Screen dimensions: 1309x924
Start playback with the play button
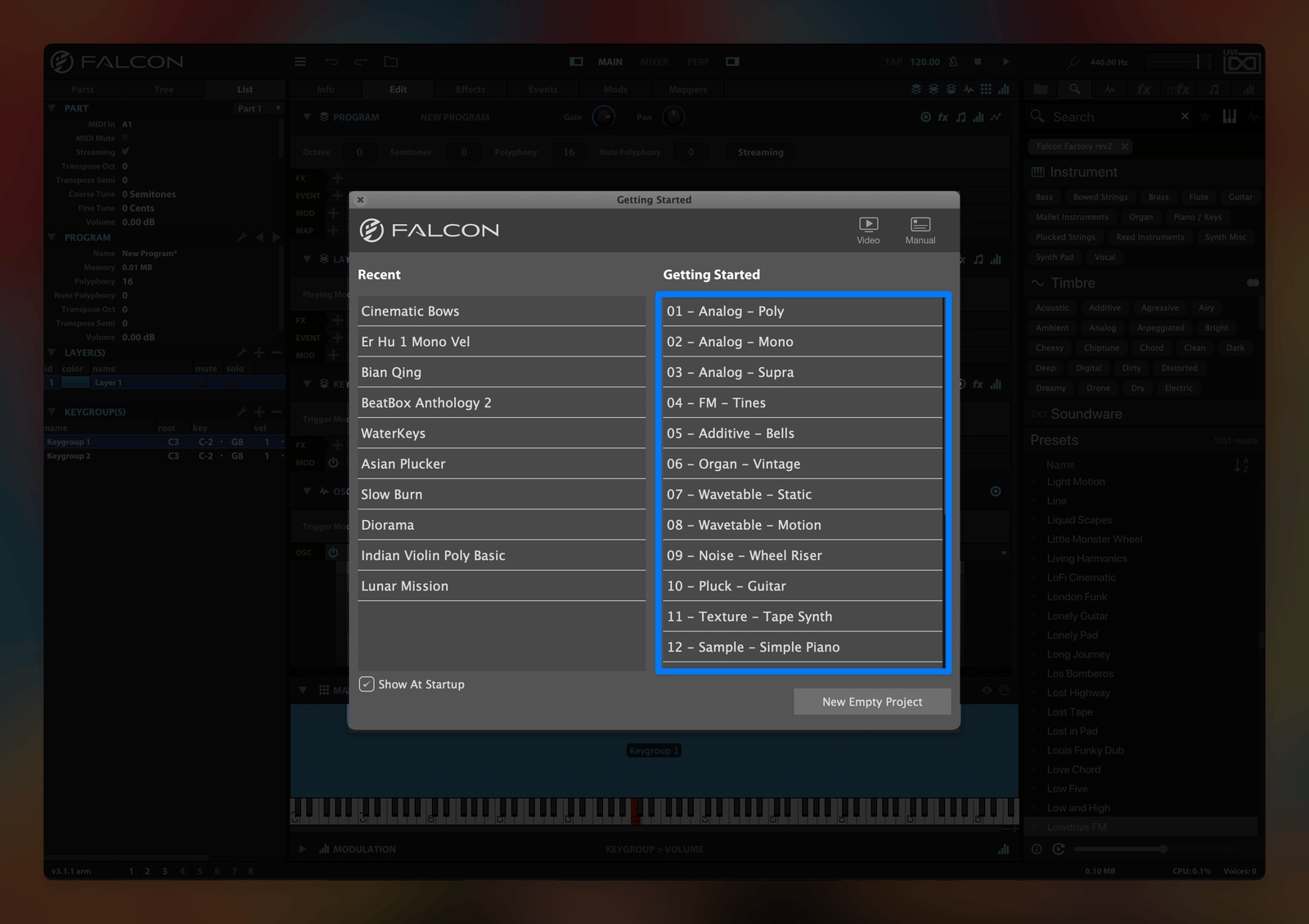[1005, 61]
